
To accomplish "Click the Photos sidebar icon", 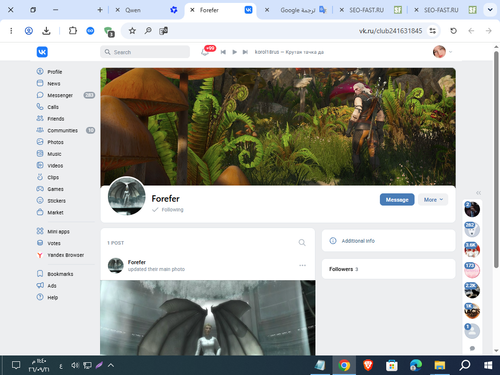I will click(x=40, y=142).
